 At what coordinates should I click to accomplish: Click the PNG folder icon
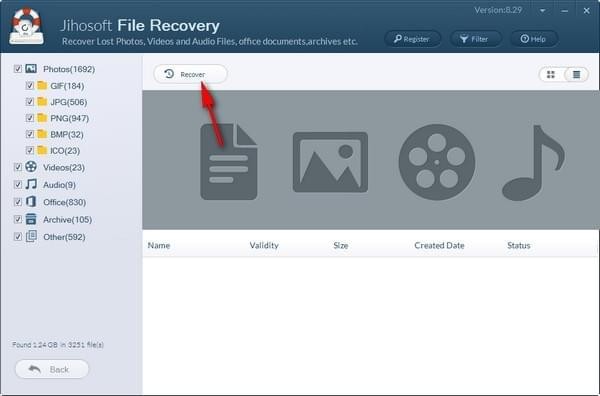(42, 117)
